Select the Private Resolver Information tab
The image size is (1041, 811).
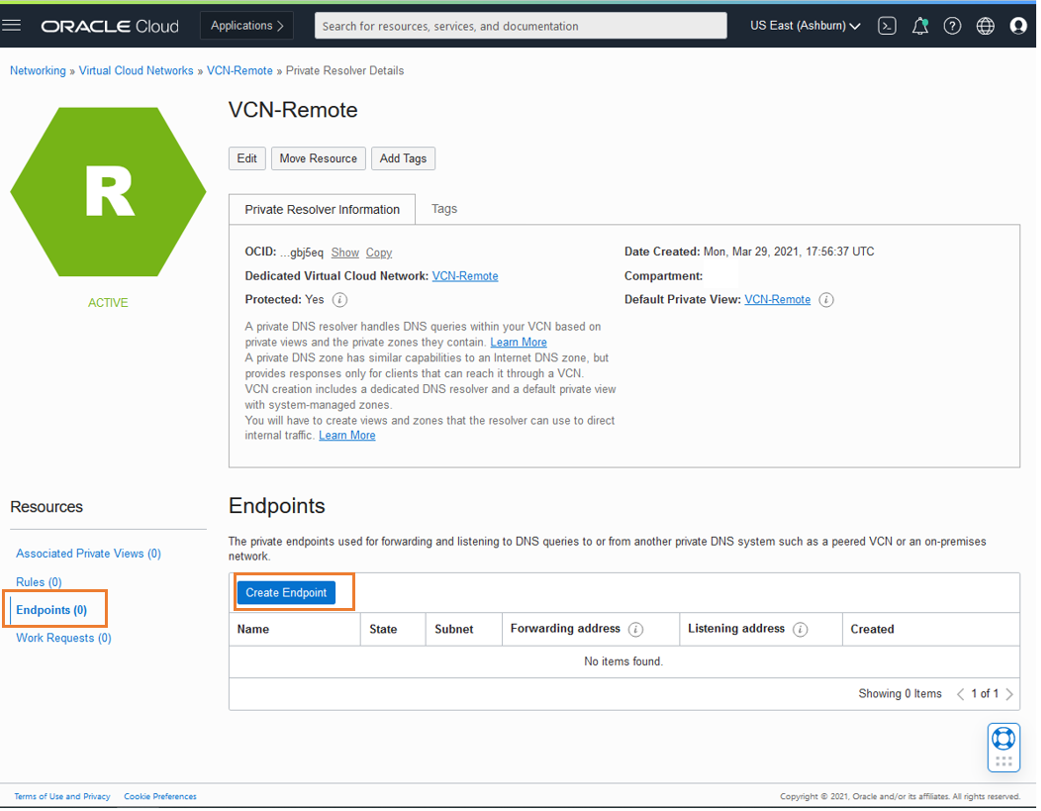[322, 210]
